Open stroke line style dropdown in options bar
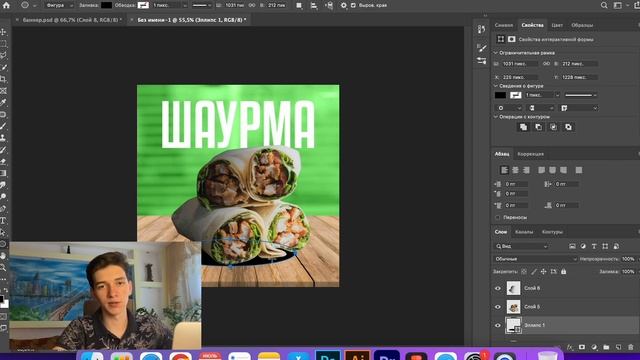 pyautogui.click(x=202, y=5)
